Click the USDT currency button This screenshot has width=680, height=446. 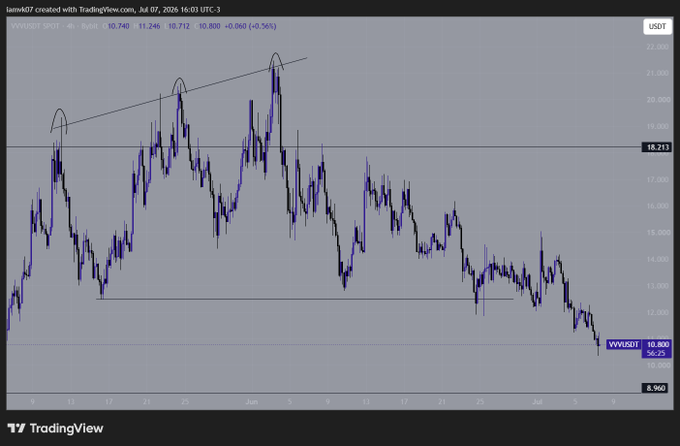tap(657, 26)
